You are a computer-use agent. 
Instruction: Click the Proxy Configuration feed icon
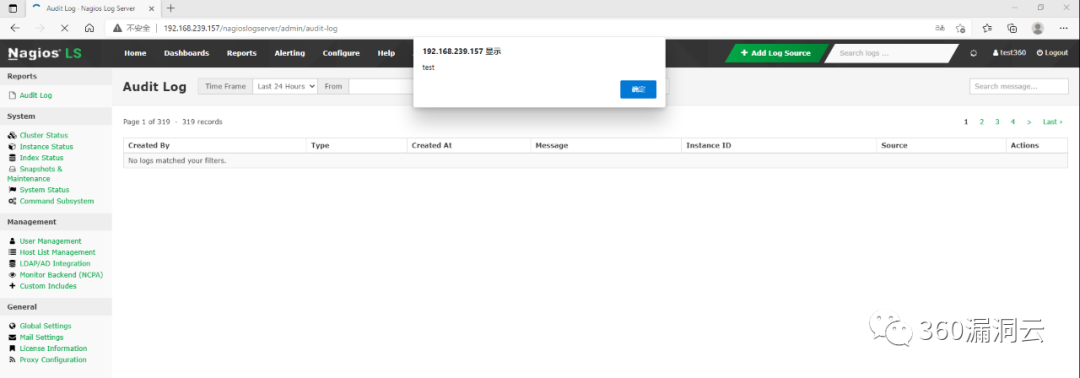pos(12,359)
